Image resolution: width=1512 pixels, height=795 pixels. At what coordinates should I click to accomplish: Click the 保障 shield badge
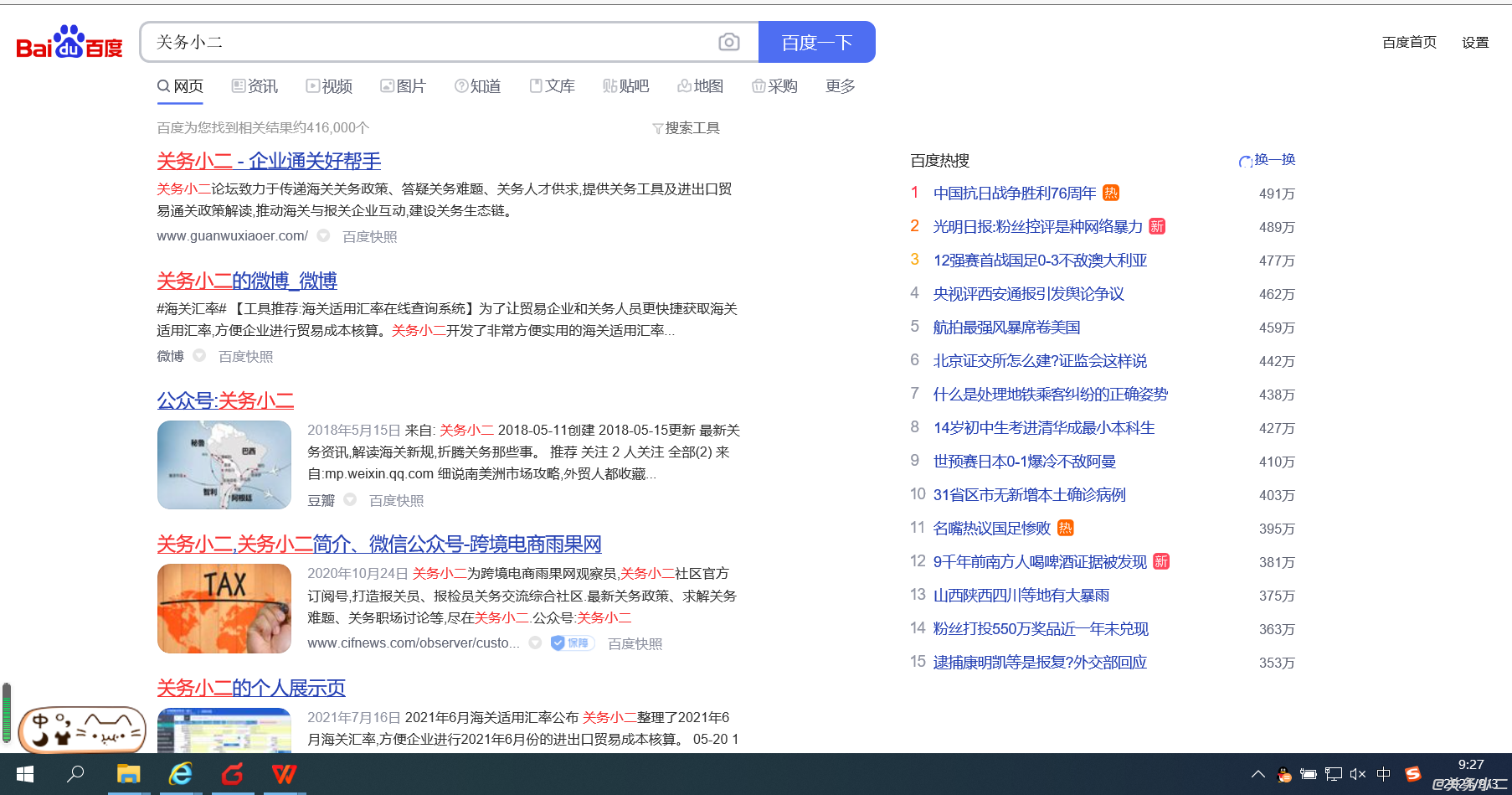click(572, 643)
